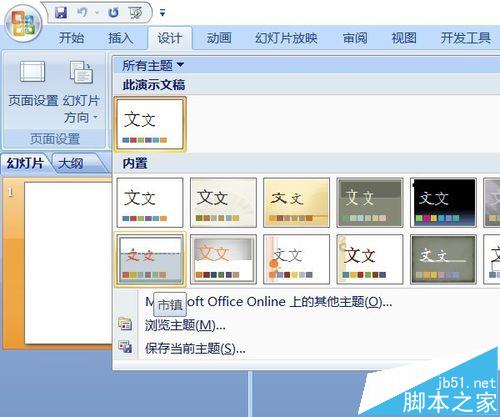This screenshot has width=500, height=417.
Task: Switch to the 开始 ribbon tab
Action: [x=71, y=38]
